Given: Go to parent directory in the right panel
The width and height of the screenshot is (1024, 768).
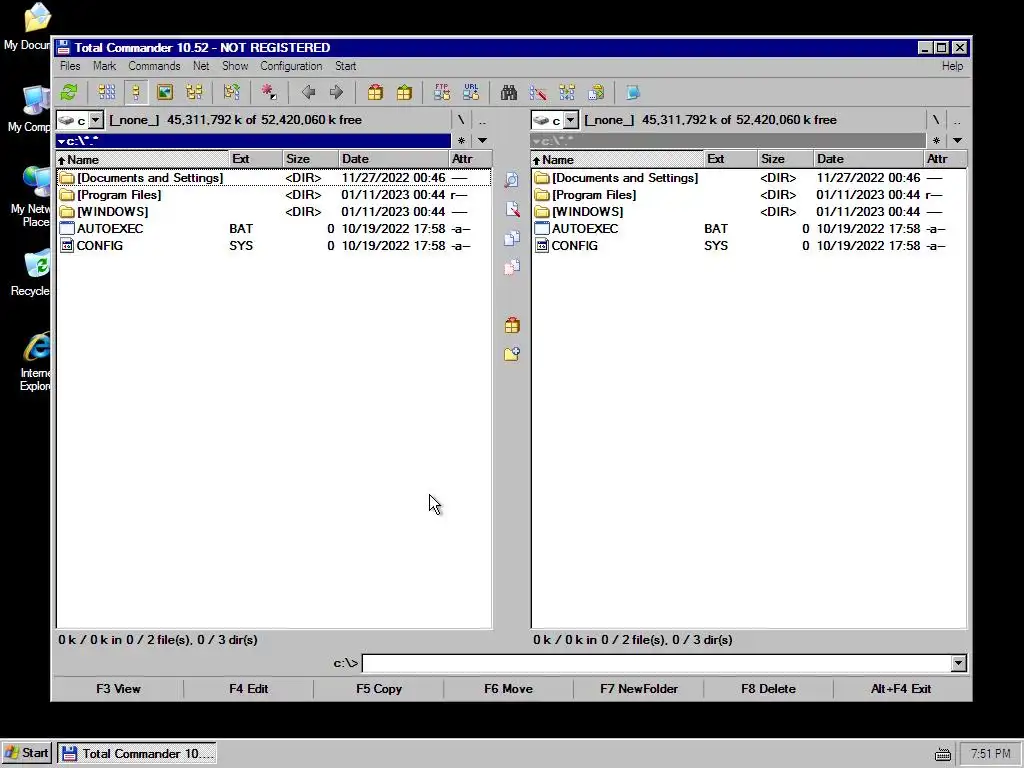Looking at the screenshot, I should 957,120.
